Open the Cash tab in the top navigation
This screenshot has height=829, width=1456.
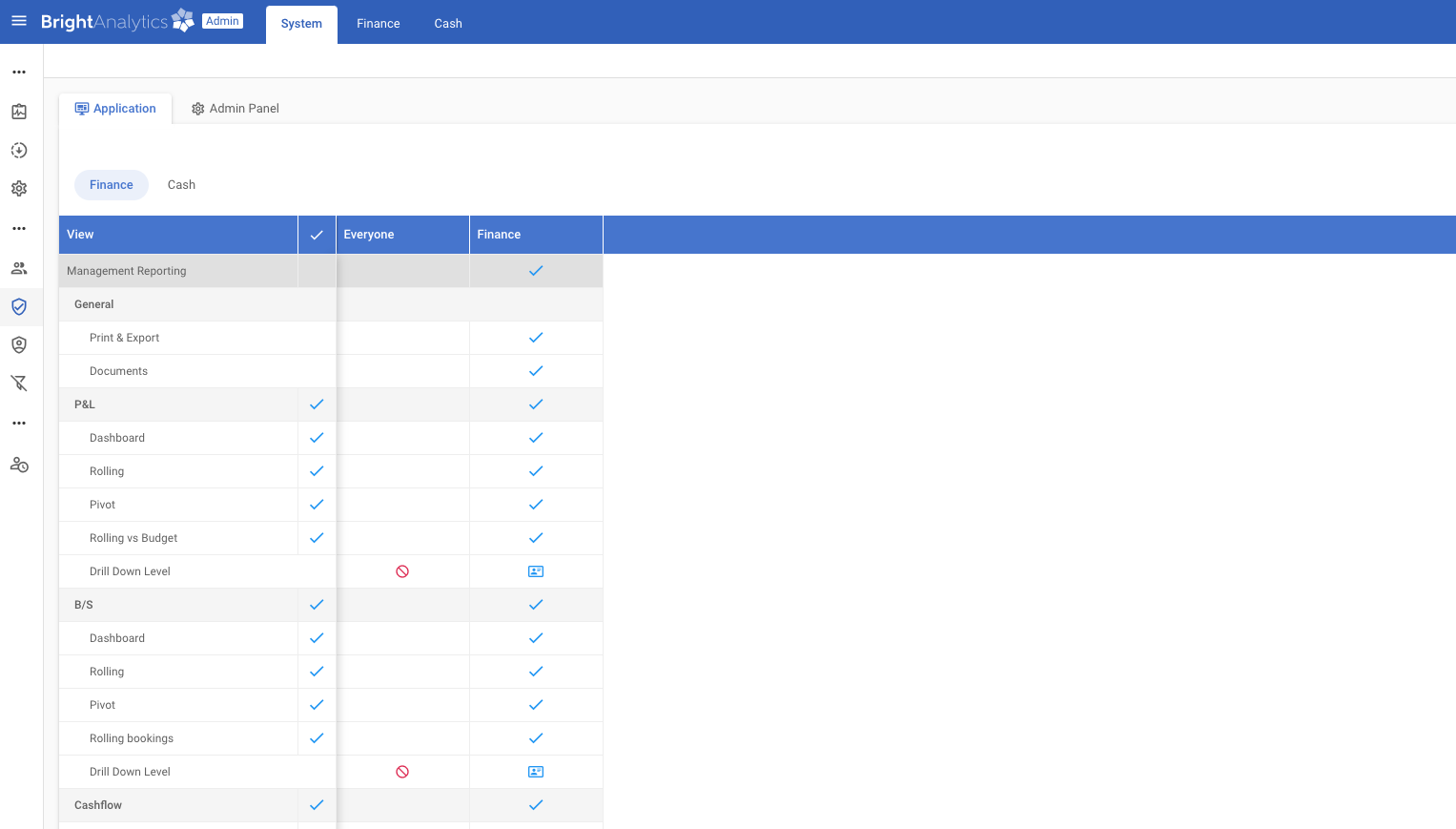click(x=447, y=23)
